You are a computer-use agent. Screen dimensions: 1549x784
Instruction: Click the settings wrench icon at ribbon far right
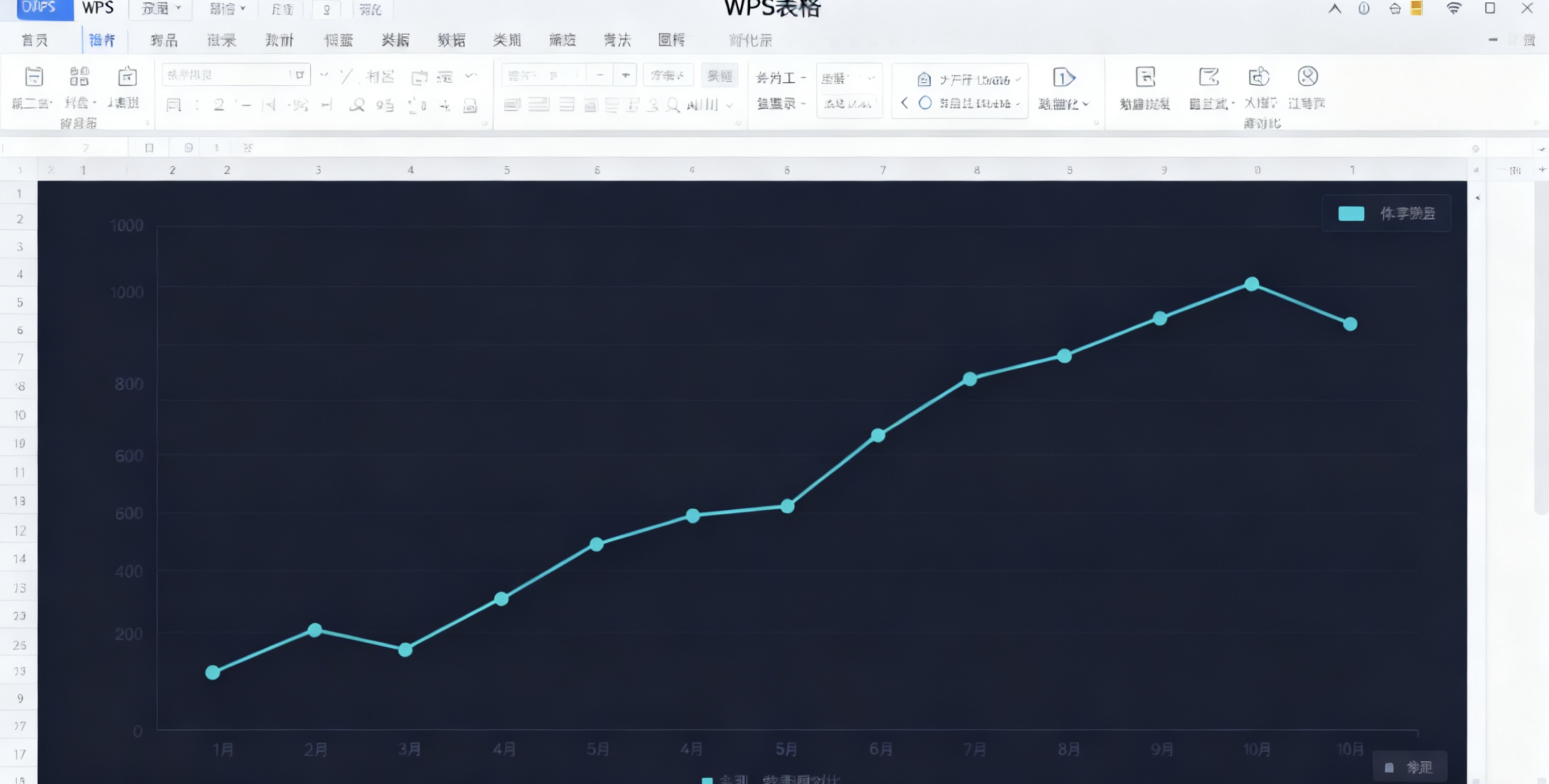click(1306, 77)
